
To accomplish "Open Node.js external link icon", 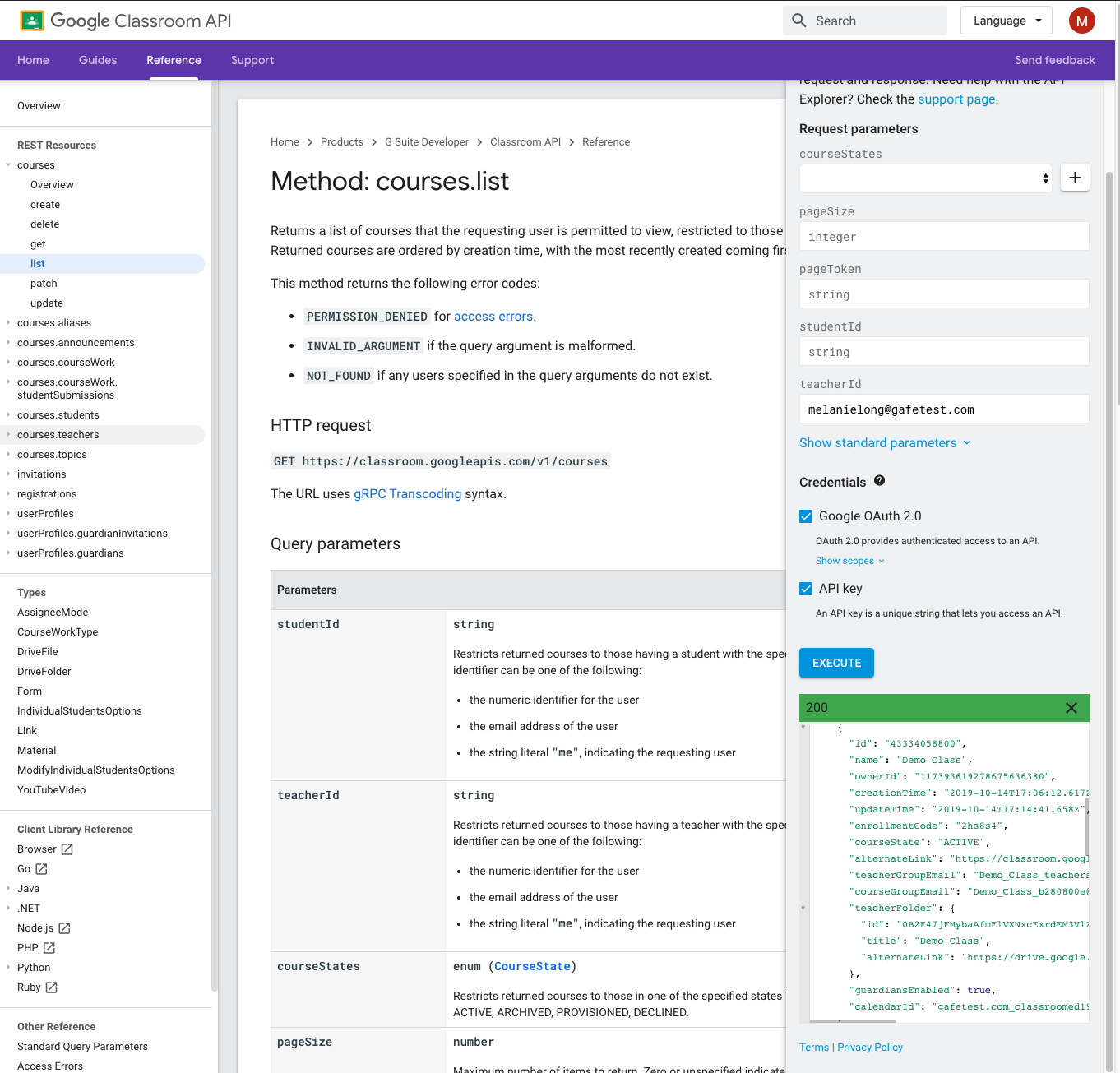I will [x=64, y=928].
